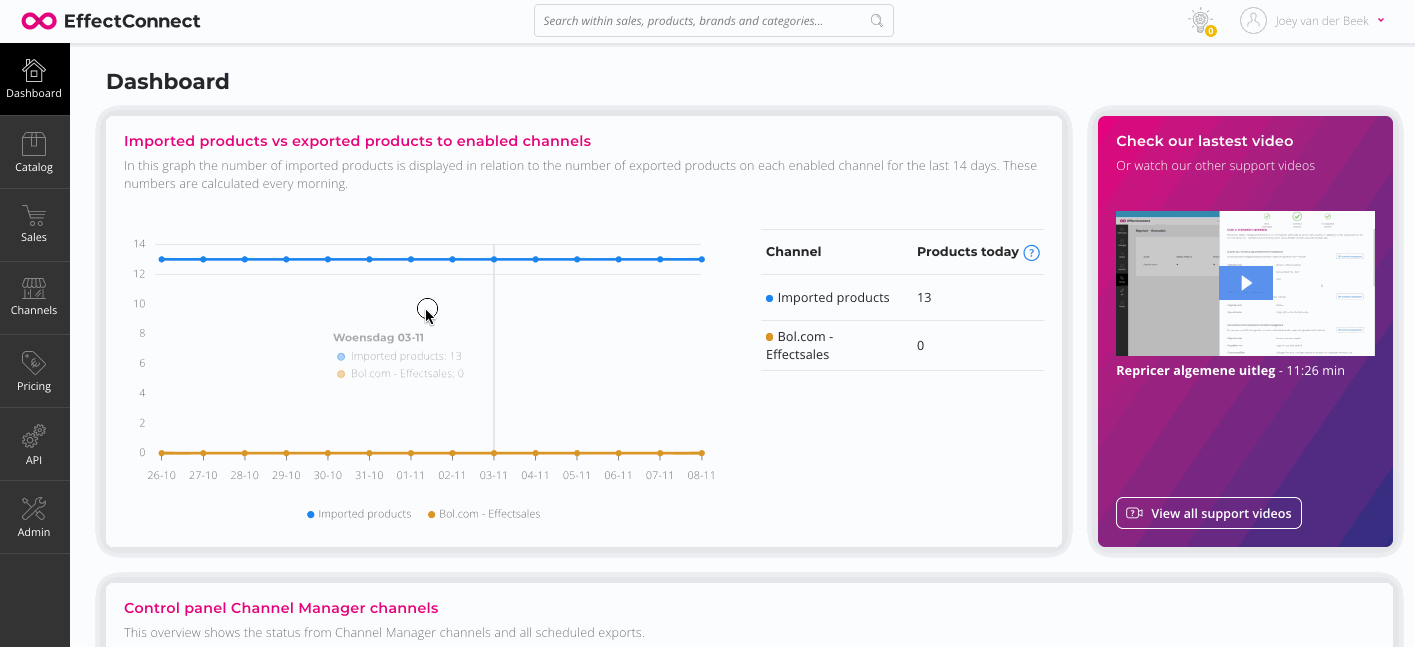Click the user avatar icon

coord(1253,21)
